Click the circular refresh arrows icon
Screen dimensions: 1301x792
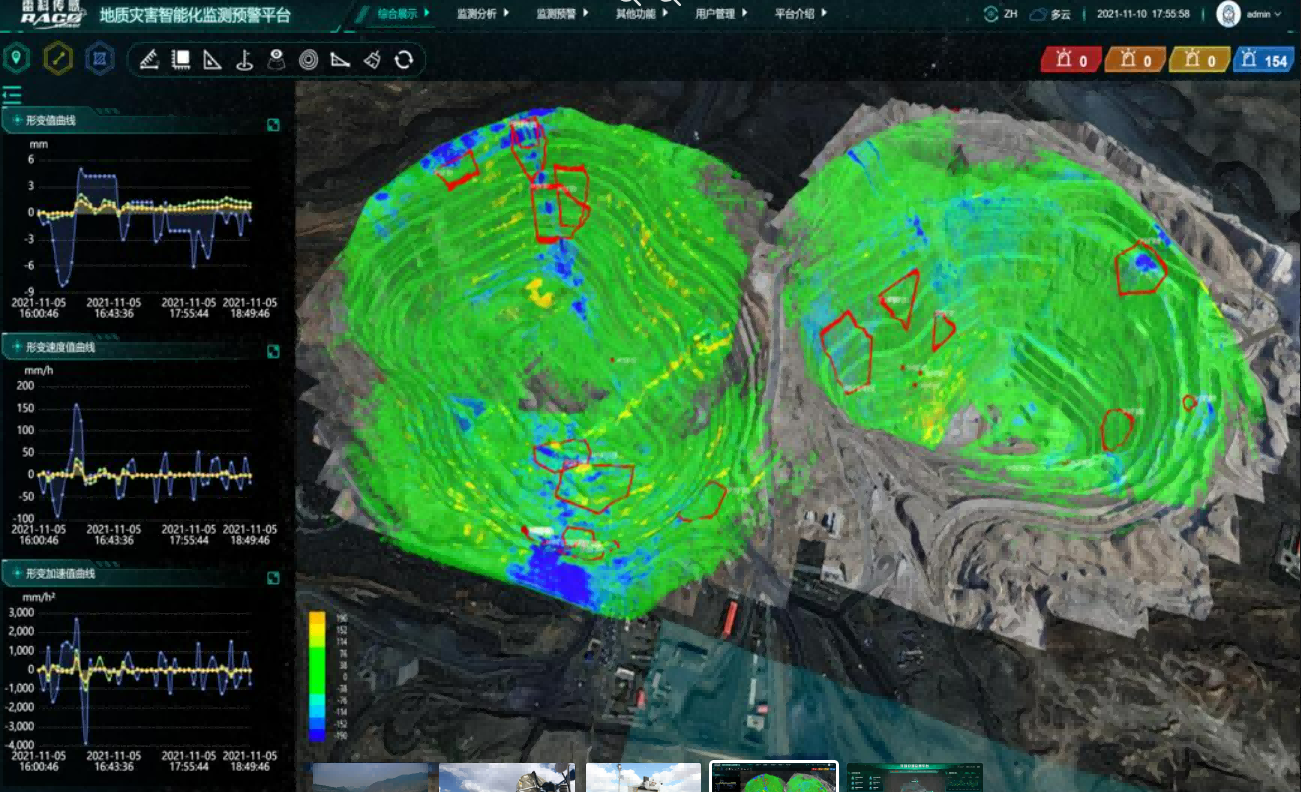404,60
